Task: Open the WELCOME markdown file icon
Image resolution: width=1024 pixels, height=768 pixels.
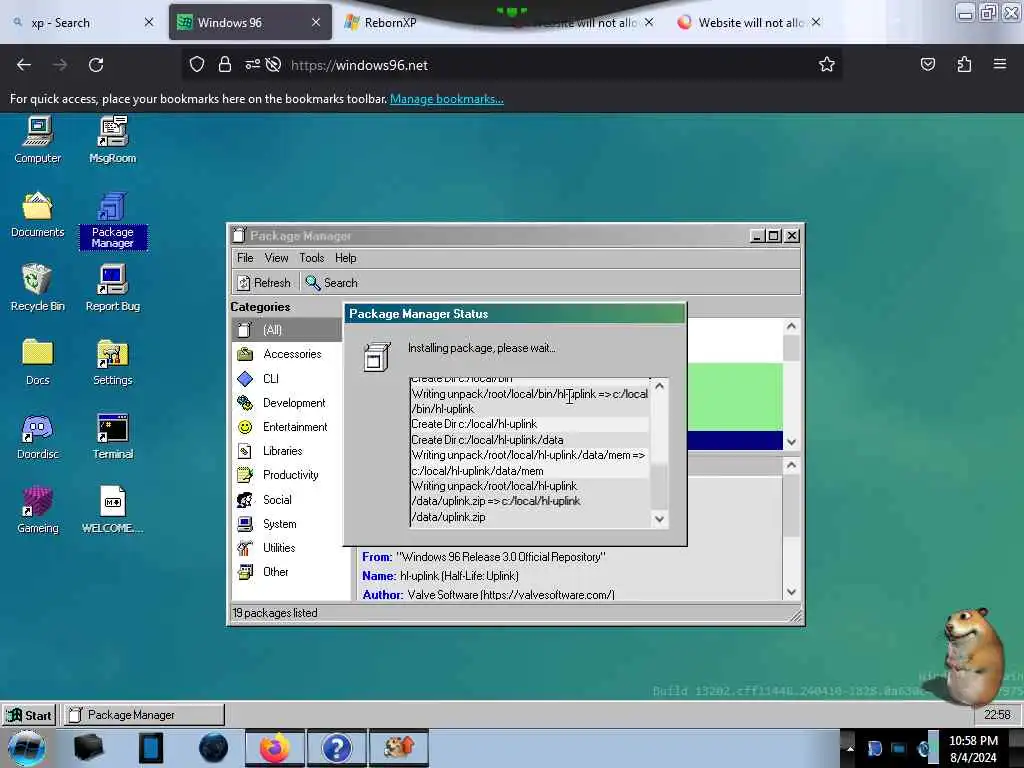Action: 112,510
